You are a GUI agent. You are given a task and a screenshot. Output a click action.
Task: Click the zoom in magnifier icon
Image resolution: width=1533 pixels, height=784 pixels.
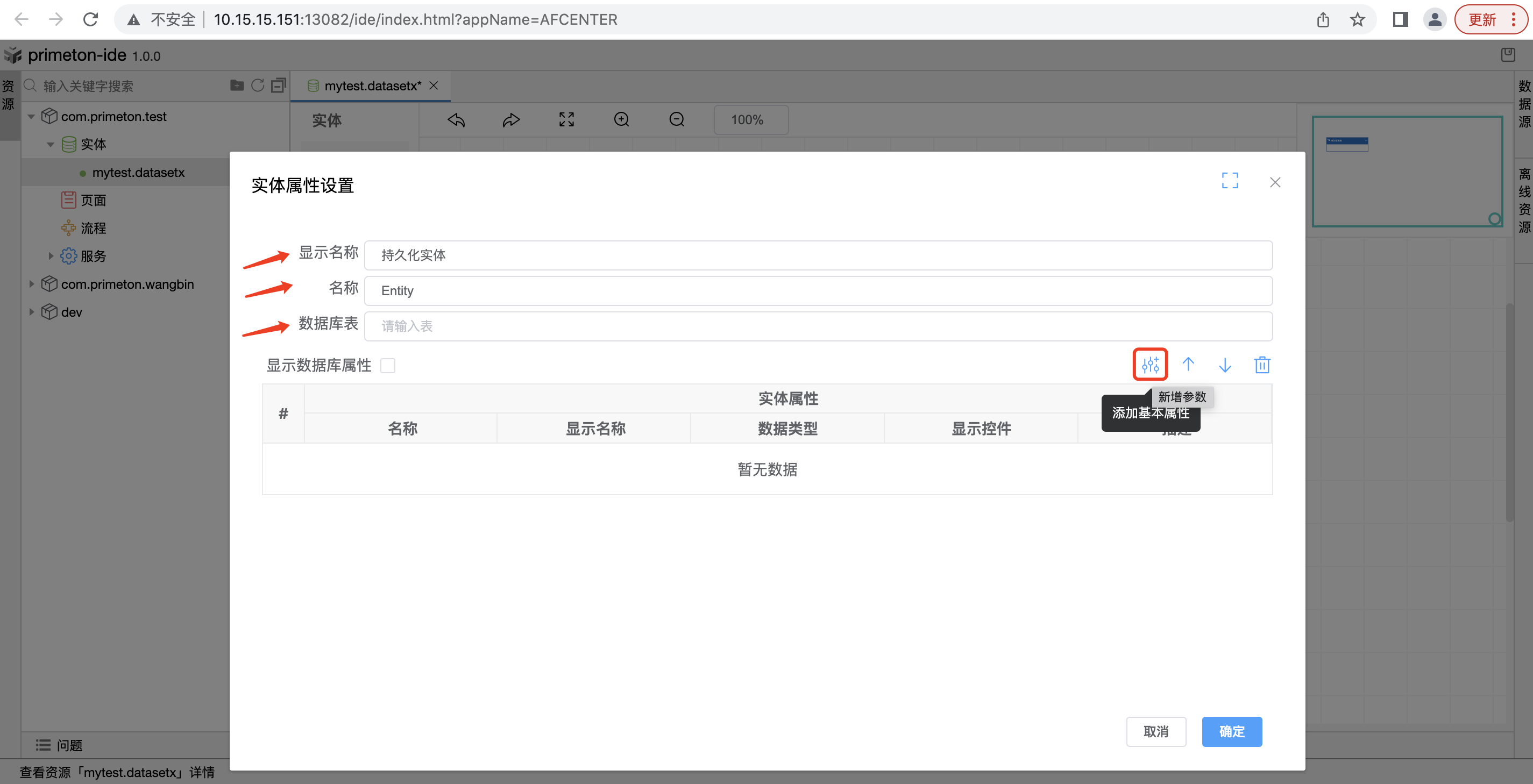[621, 119]
